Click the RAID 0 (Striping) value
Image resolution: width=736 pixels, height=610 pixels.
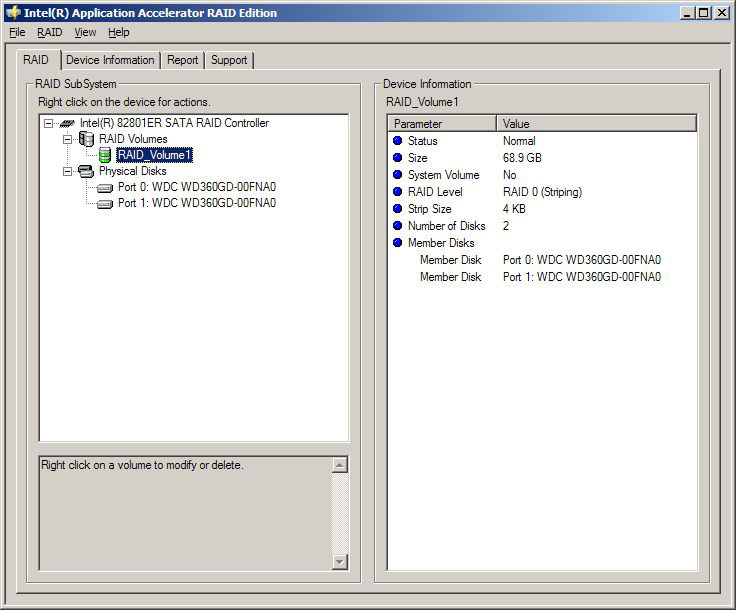(542, 192)
